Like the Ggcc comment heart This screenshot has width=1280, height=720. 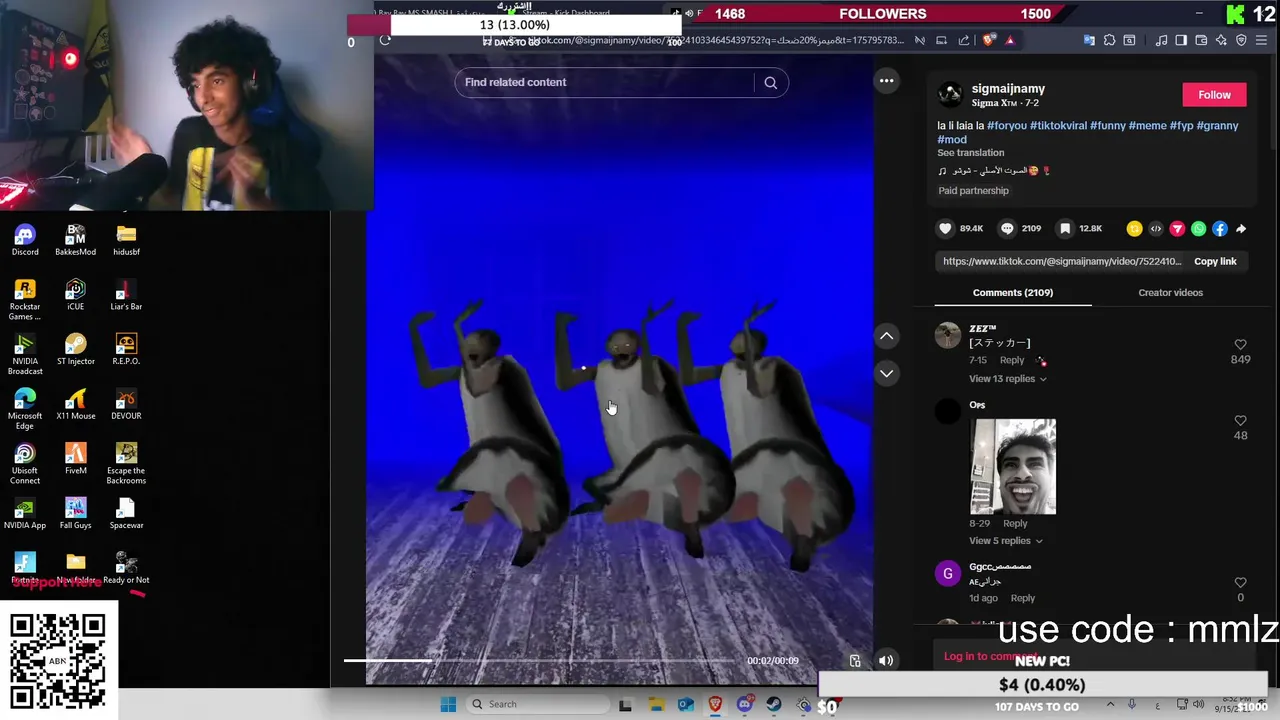(1240, 583)
